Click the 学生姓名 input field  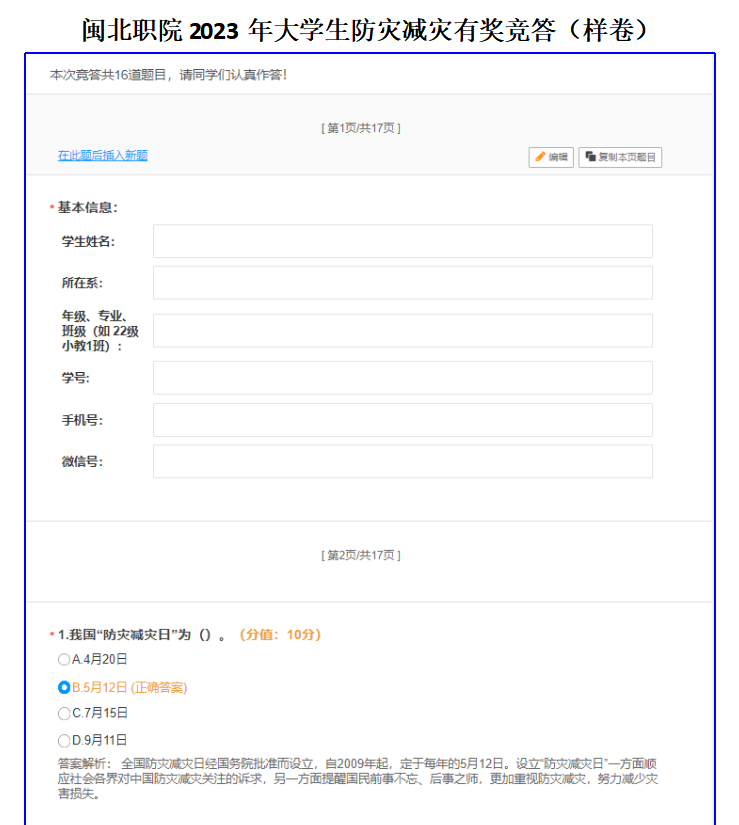pos(402,242)
